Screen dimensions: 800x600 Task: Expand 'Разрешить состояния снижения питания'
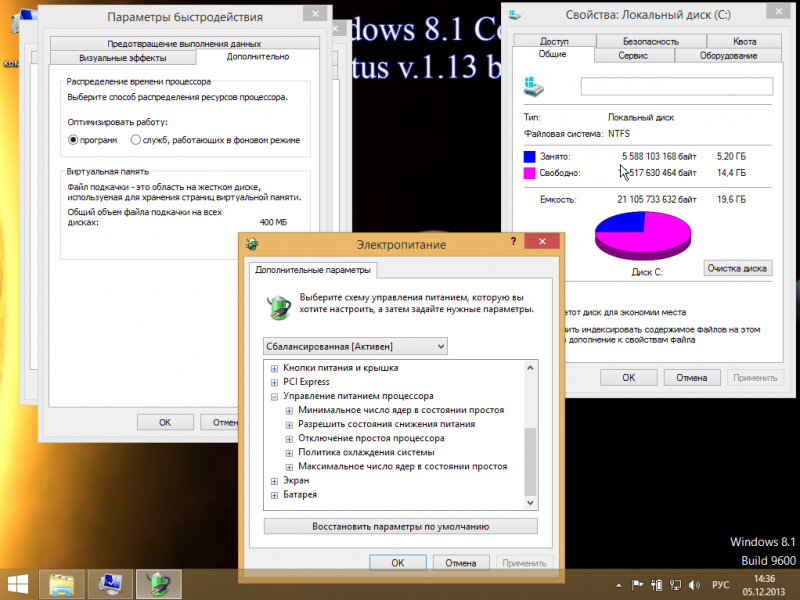point(289,424)
